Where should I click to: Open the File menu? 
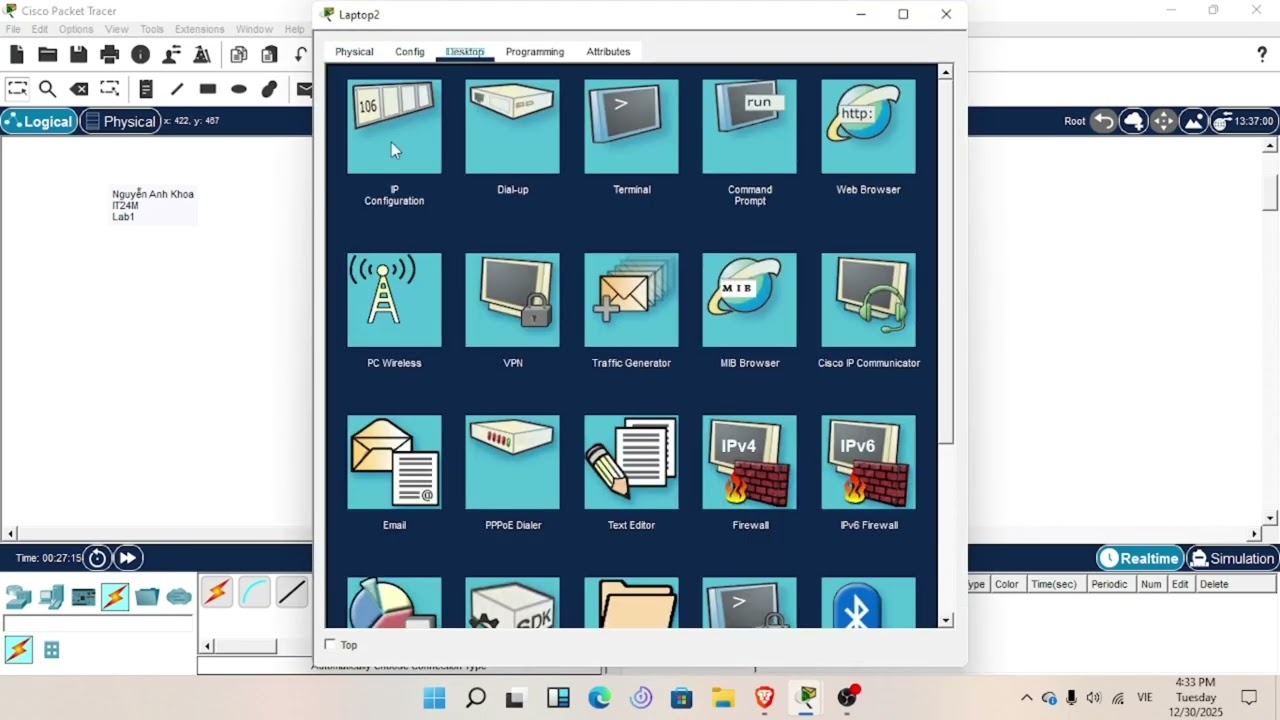13,29
